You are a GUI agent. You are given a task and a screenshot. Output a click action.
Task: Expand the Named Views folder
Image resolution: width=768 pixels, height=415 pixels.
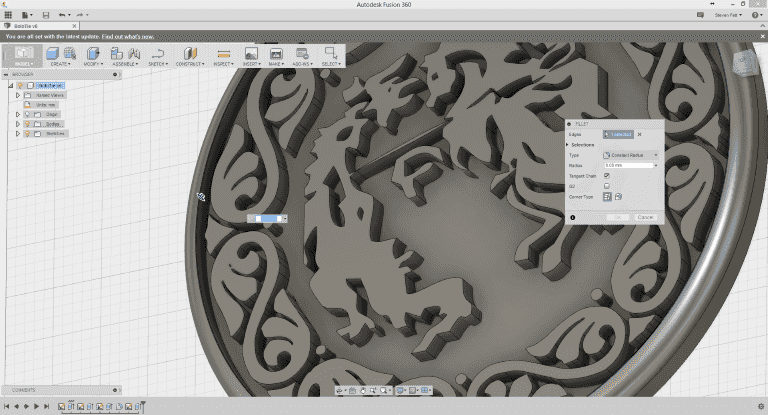[18, 95]
